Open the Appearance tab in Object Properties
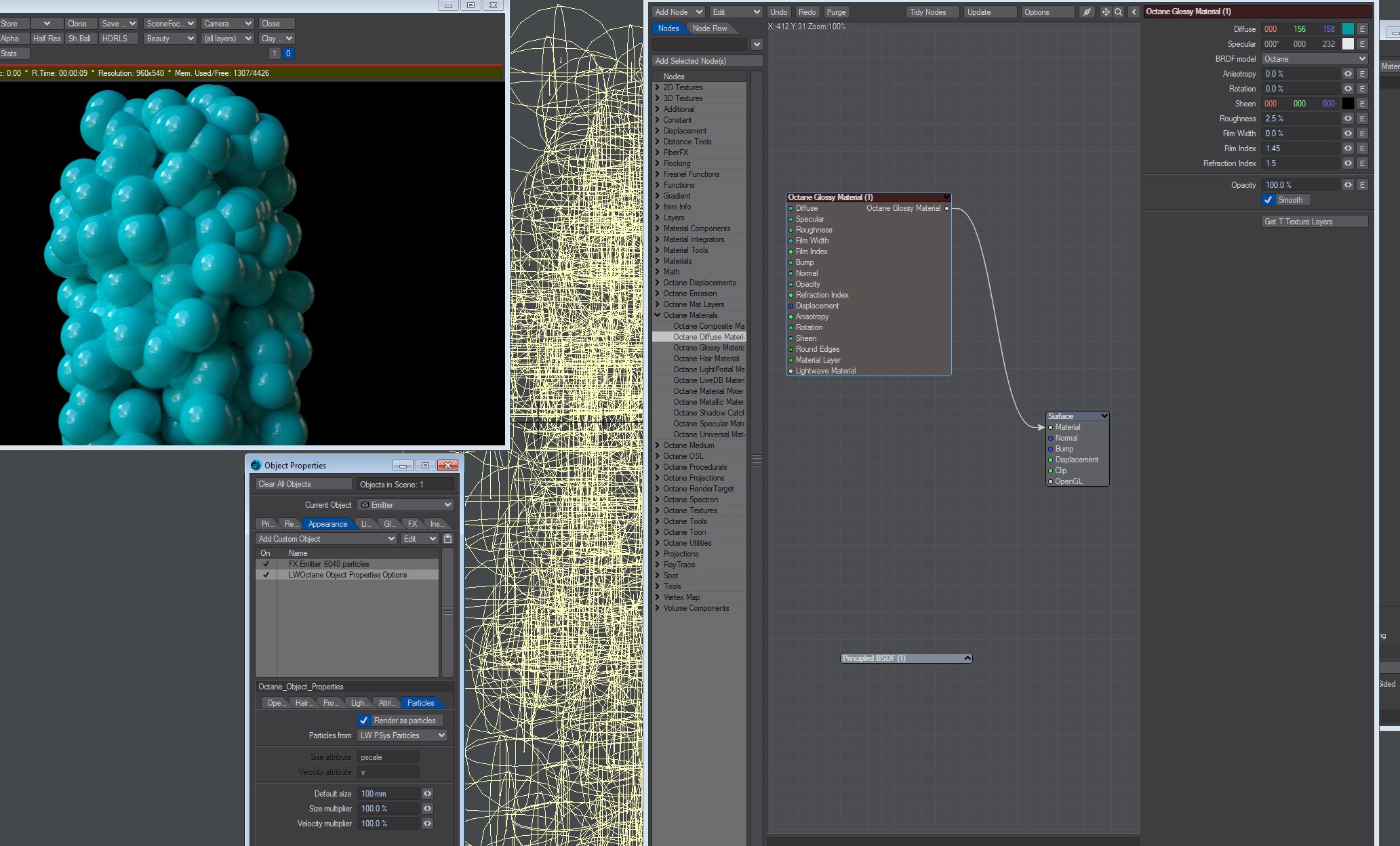The height and width of the screenshot is (846, 1400). pyautogui.click(x=327, y=524)
